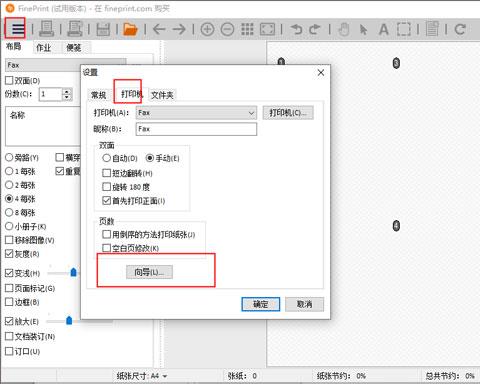The width and height of the screenshot is (480, 384).
Task: Toggle the 文档装订(N) checkbox
Action: pos(9,336)
